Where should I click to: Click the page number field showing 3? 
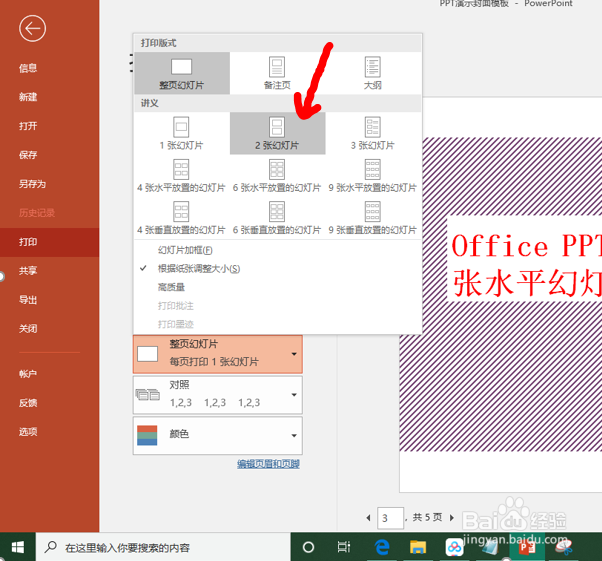coord(390,518)
